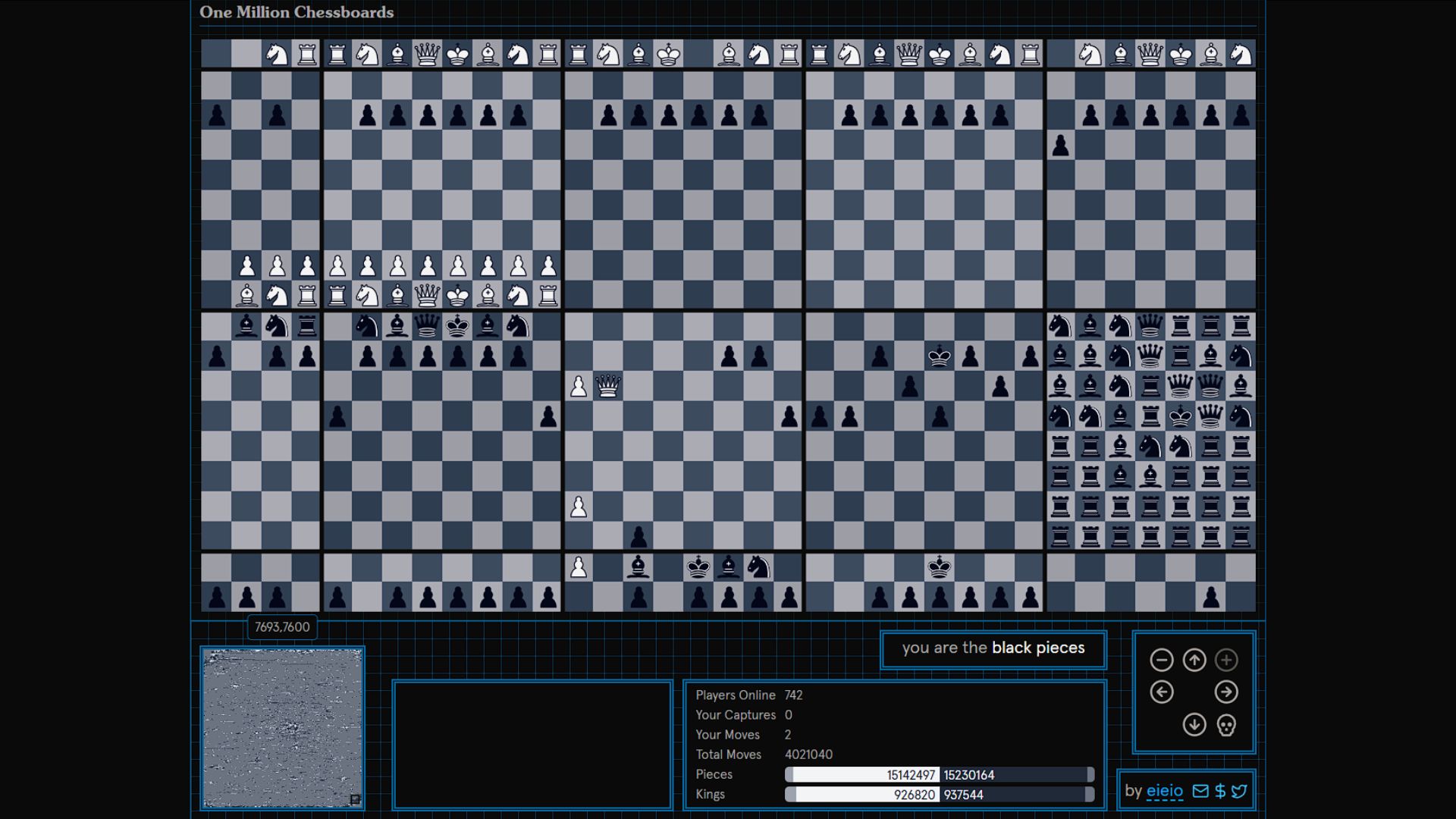The width and height of the screenshot is (1456, 819).
Task: Click the zoom out minus button
Action: [1161, 660]
